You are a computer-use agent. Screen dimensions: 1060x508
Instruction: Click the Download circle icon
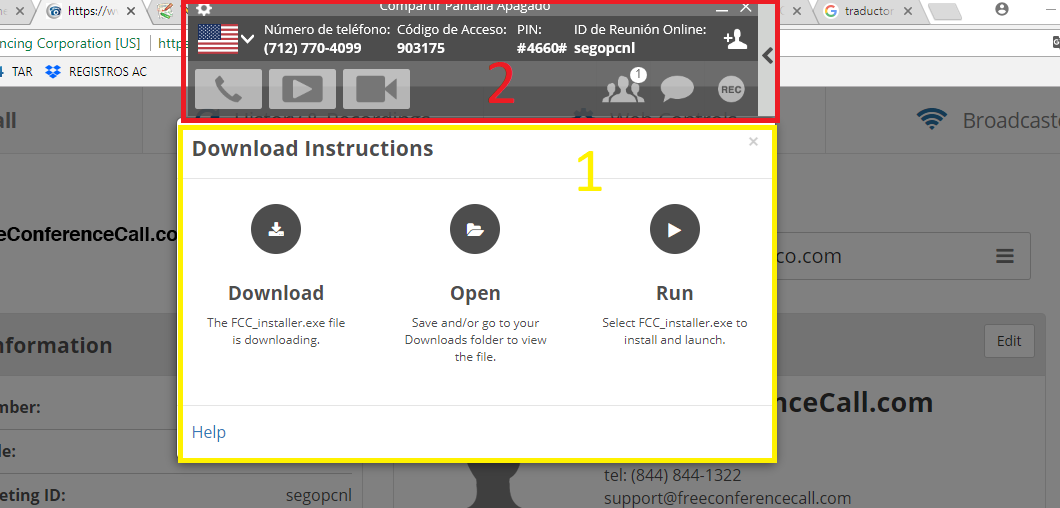276,229
